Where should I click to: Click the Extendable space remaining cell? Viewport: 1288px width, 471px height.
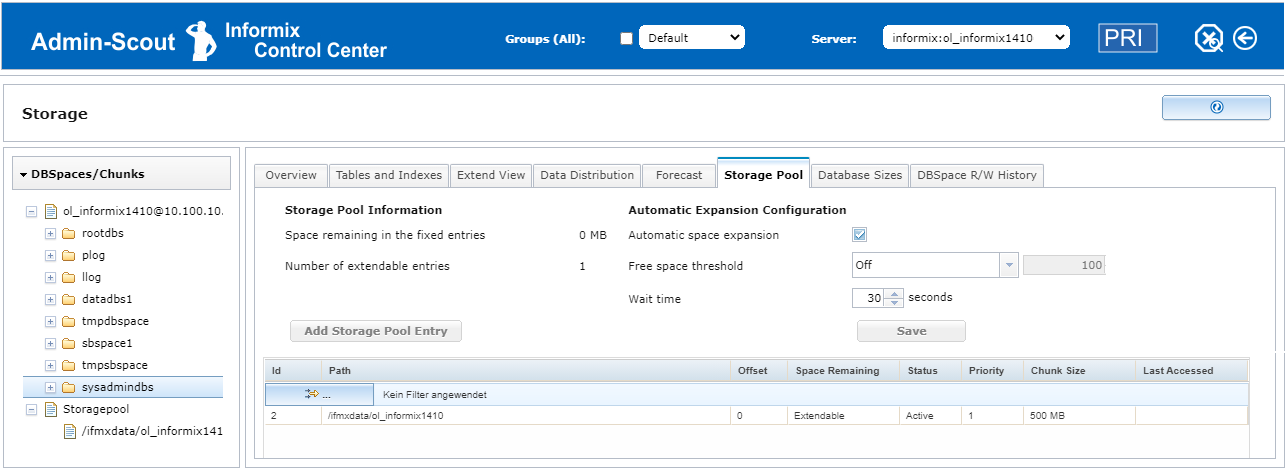(x=843, y=415)
